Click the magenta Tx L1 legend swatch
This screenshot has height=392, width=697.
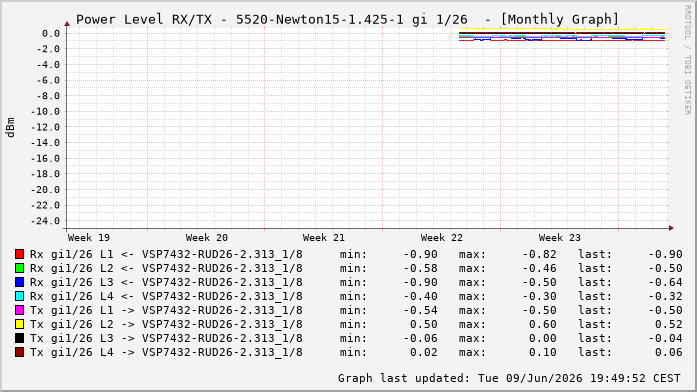pos(19,310)
